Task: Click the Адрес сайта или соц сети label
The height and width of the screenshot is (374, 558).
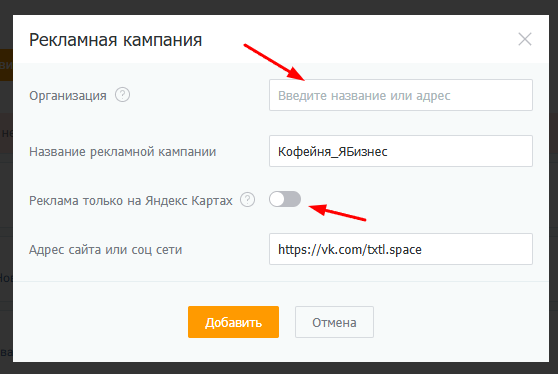Action: [105, 250]
